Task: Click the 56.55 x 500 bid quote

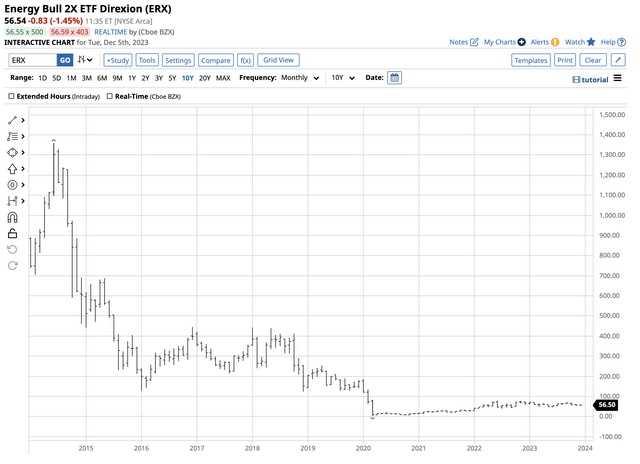Action: click(x=24, y=32)
